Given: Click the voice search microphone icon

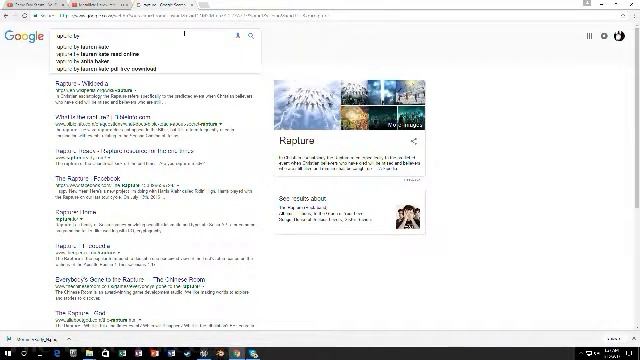Looking at the screenshot, I should [x=238, y=36].
